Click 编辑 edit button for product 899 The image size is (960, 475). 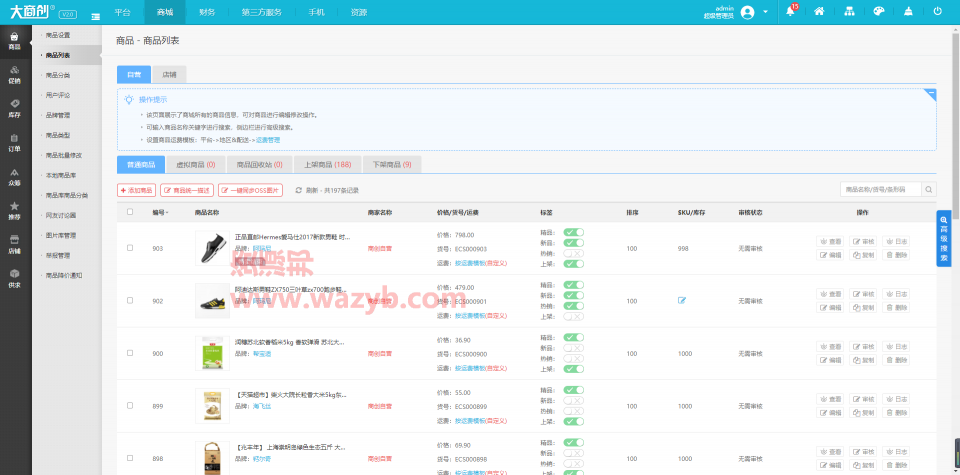830,413
